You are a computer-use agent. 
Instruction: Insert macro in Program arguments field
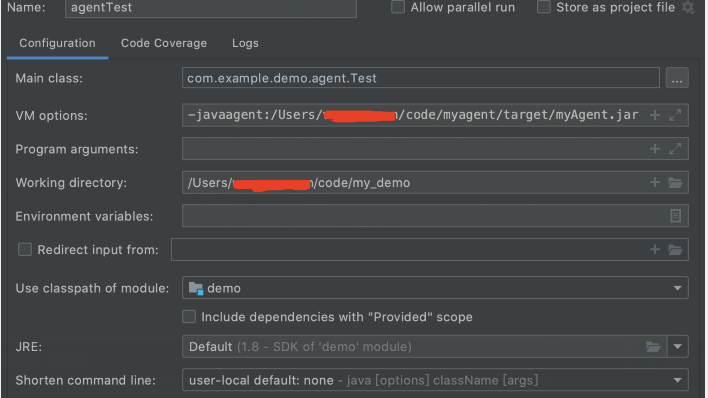(x=655, y=149)
